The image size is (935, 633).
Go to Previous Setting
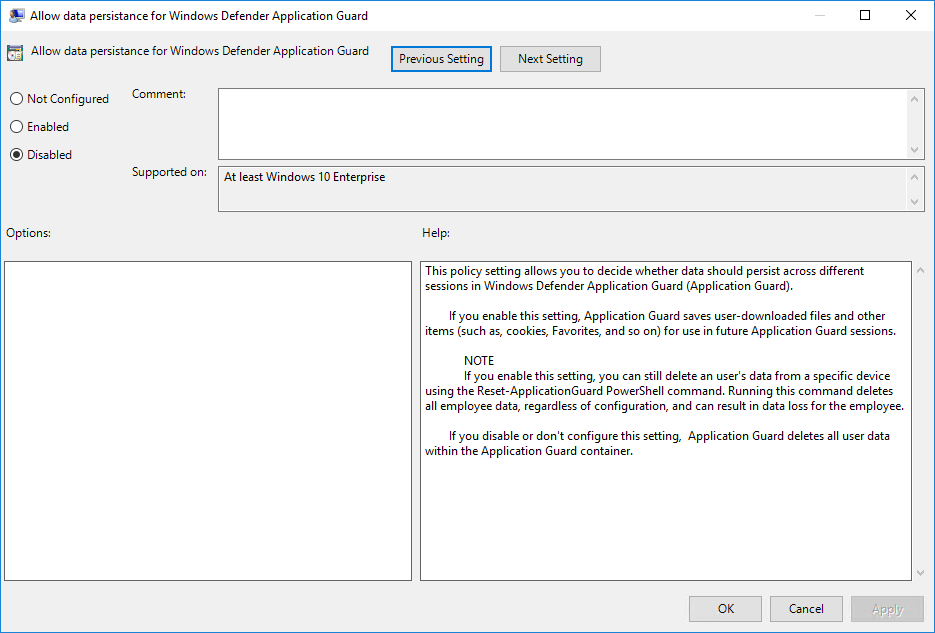pyautogui.click(x=441, y=59)
